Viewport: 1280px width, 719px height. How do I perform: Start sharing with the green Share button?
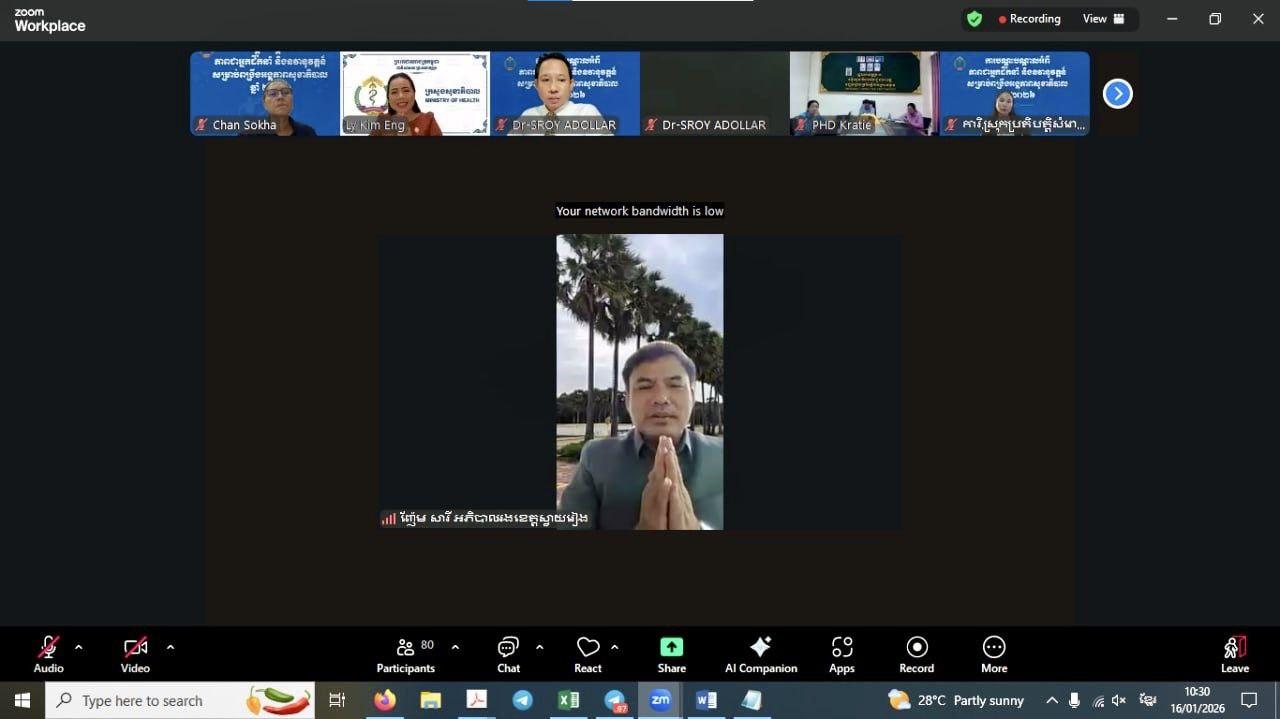(672, 655)
